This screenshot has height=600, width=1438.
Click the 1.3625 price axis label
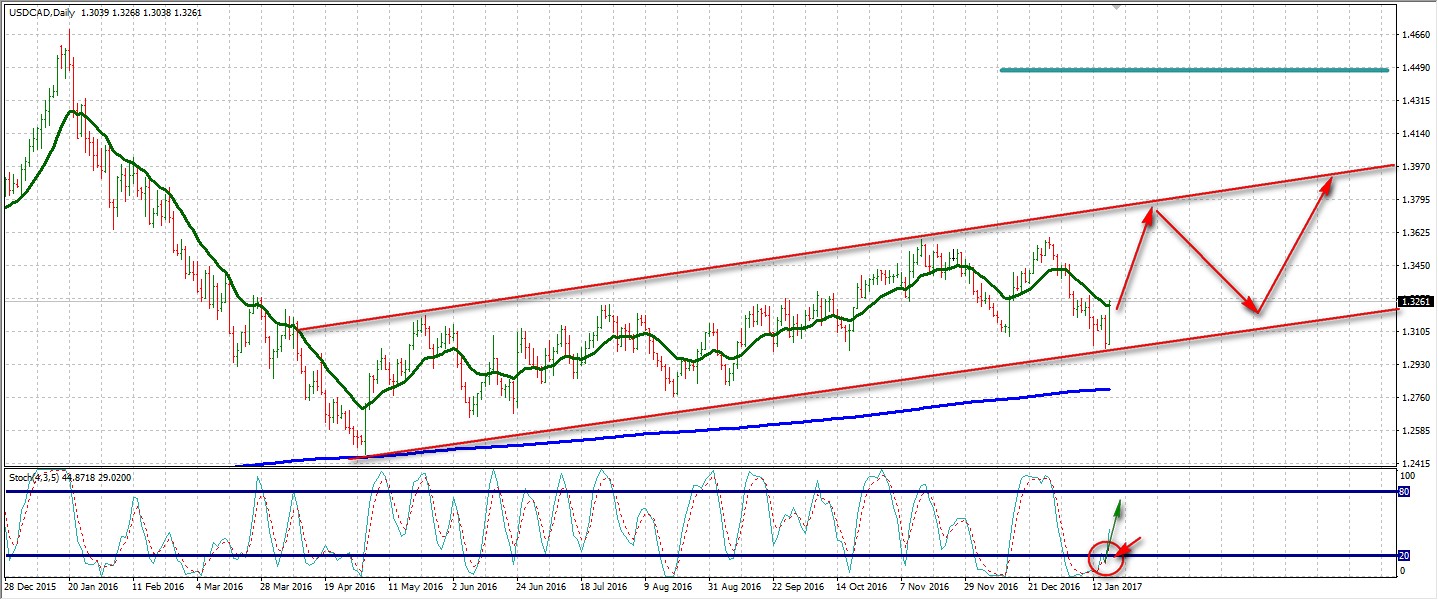point(1416,233)
